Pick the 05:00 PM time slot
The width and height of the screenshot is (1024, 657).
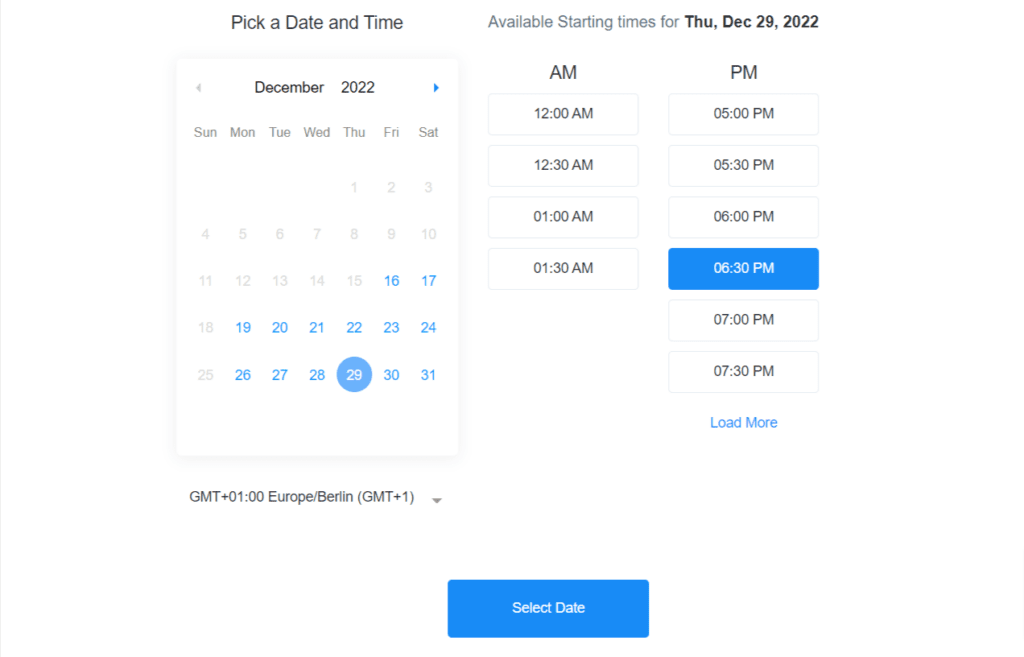tap(743, 114)
